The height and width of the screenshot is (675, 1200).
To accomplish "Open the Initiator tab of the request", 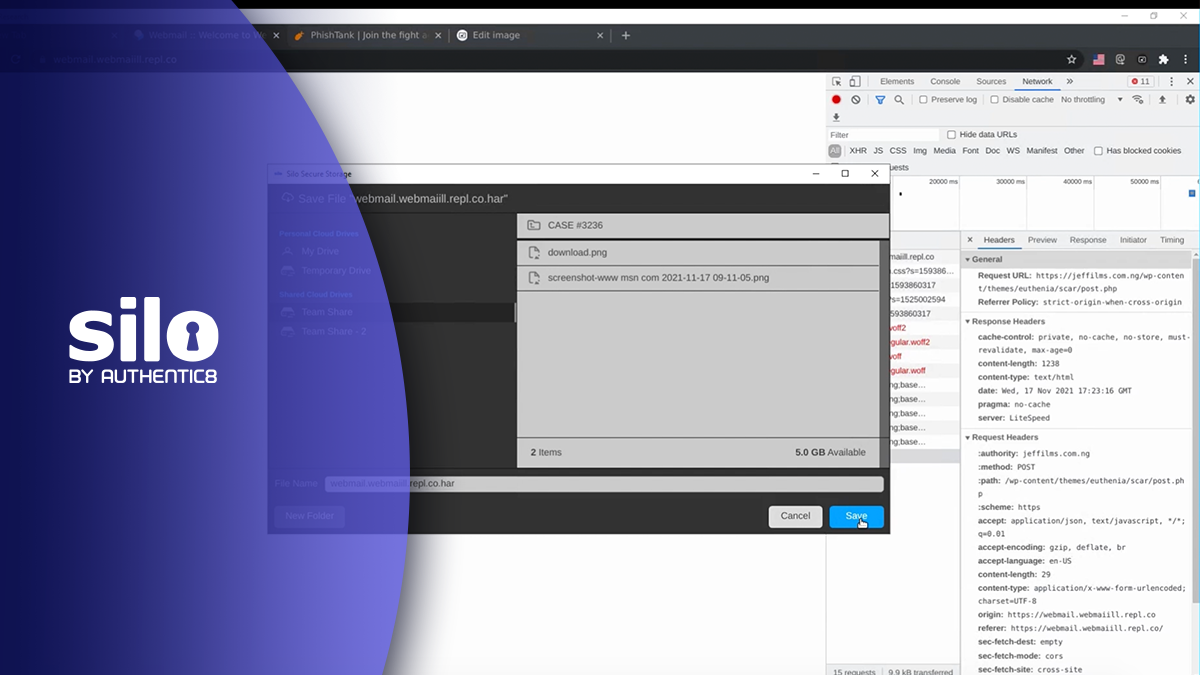I will click(x=1133, y=240).
